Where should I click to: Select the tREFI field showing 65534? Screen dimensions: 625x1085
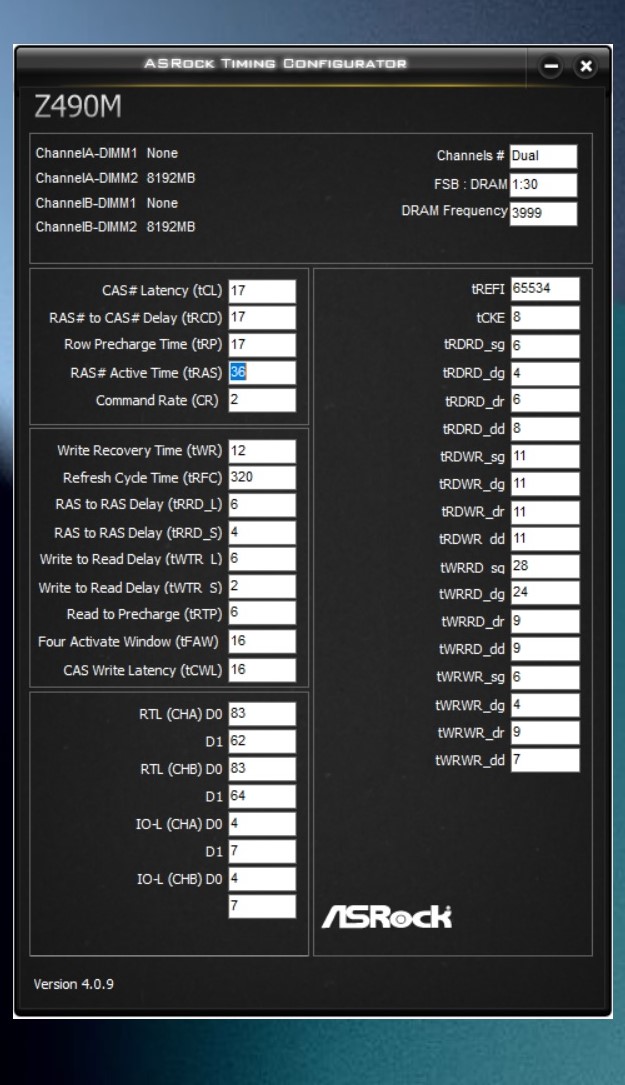(x=545, y=289)
